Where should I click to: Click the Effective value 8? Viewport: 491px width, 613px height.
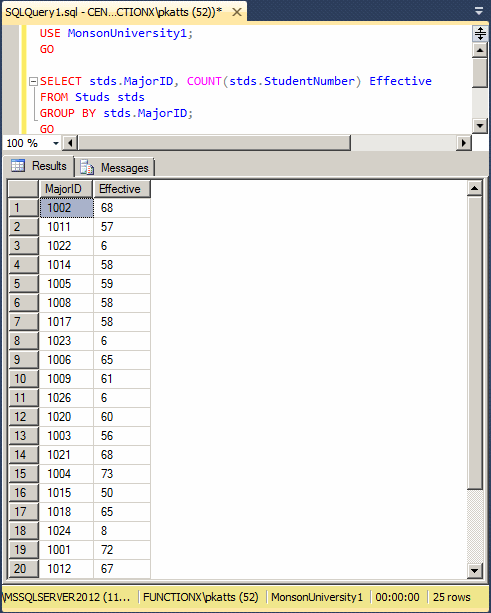pyautogui.click(x=122, y=531)
